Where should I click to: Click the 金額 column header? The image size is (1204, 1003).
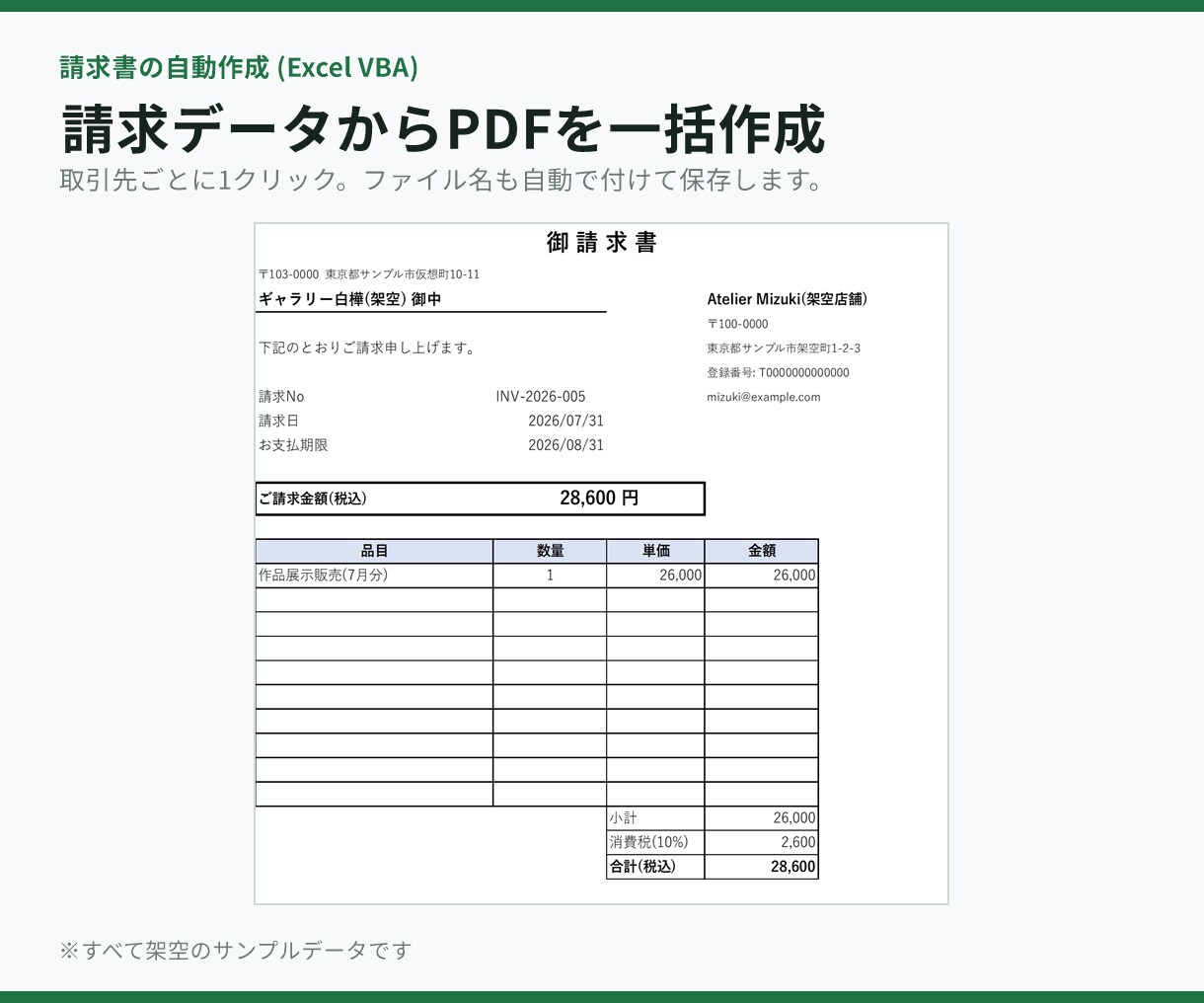tap(762, 551)
